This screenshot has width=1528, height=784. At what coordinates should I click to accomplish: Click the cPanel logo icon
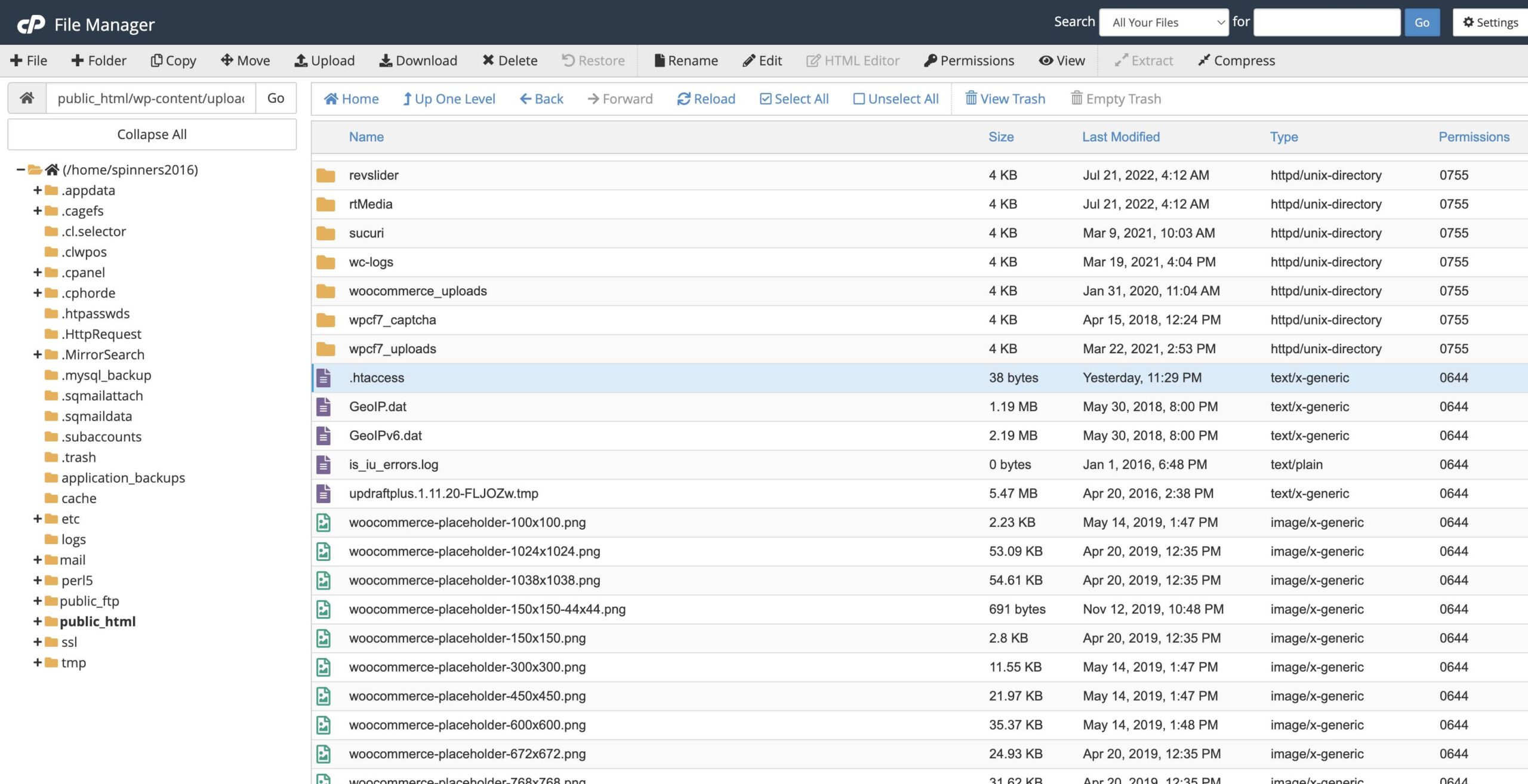click(31, 24)
